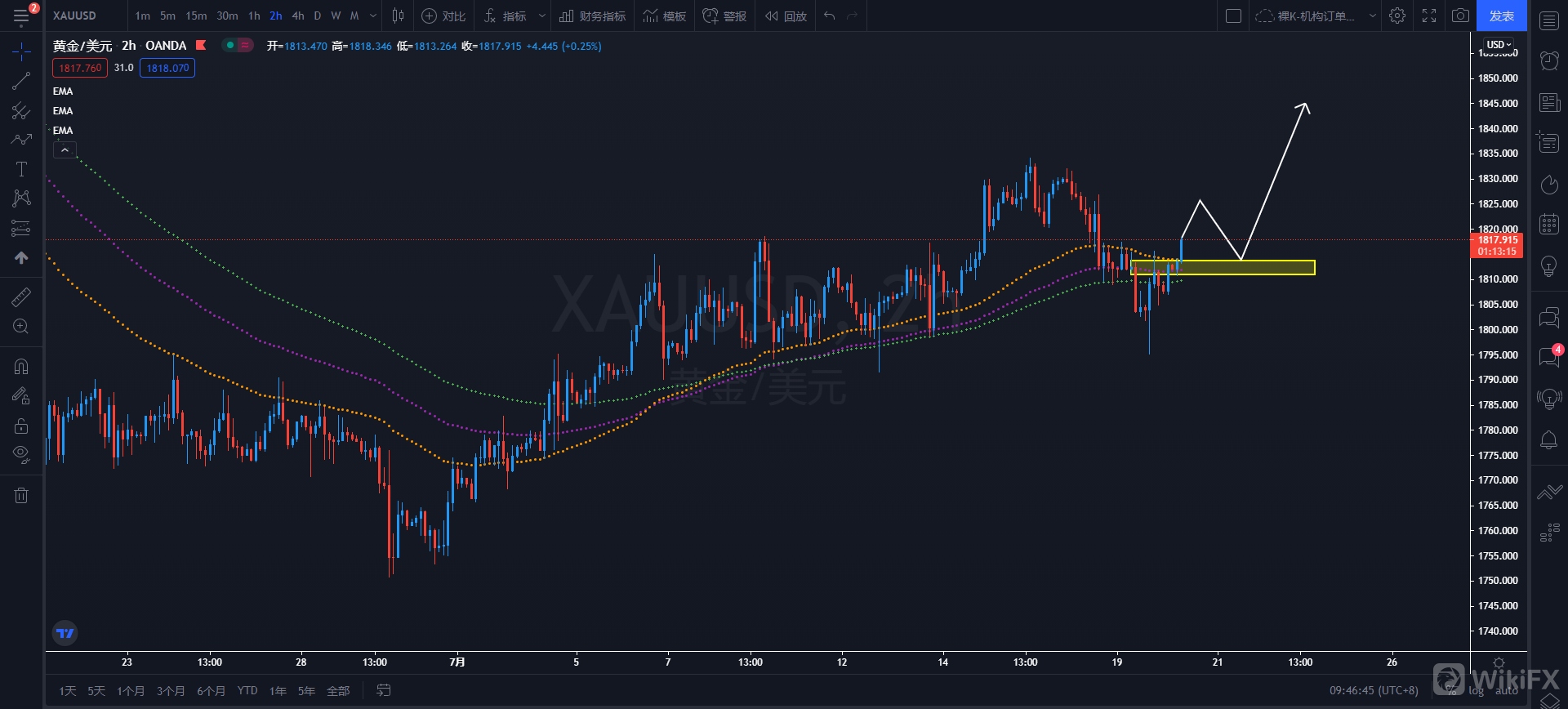
Task: Open chart settings gear icon
Action: click(x=1397, y=16)
